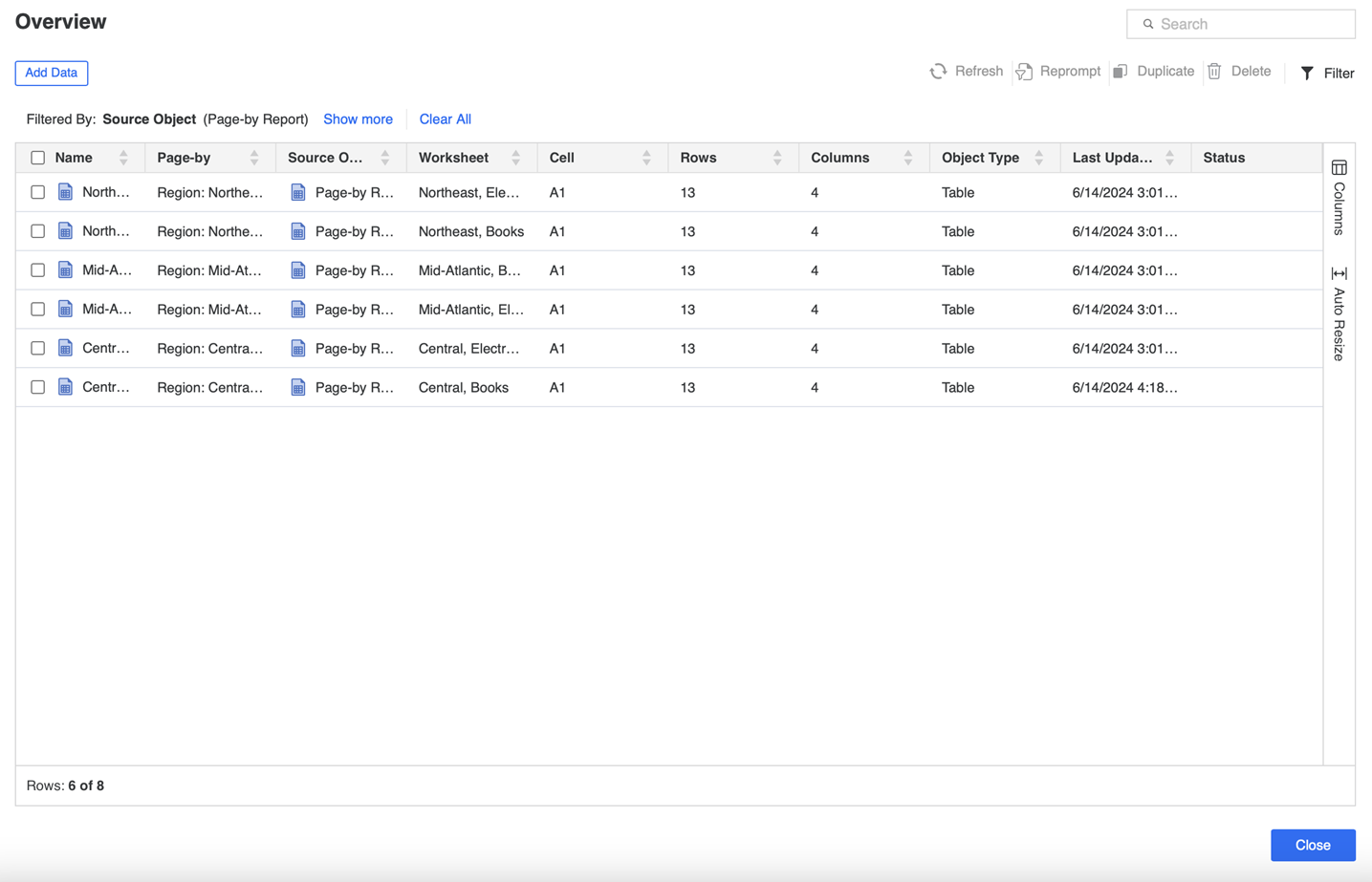Click the Auto Resize icon
The image size is (1372, 882).
[x=1339, y=274]
